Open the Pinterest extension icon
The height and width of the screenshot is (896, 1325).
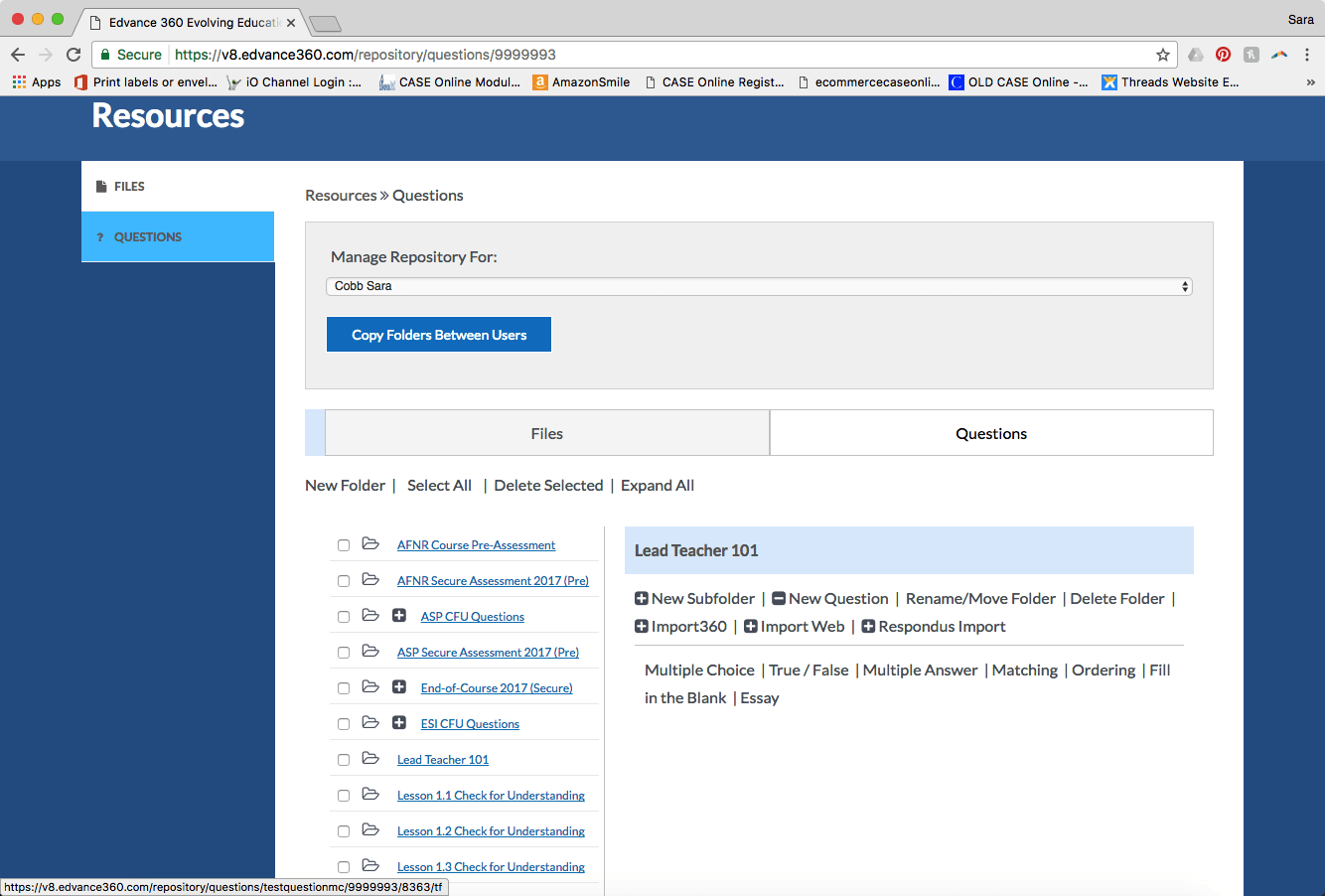[1223, 55]
